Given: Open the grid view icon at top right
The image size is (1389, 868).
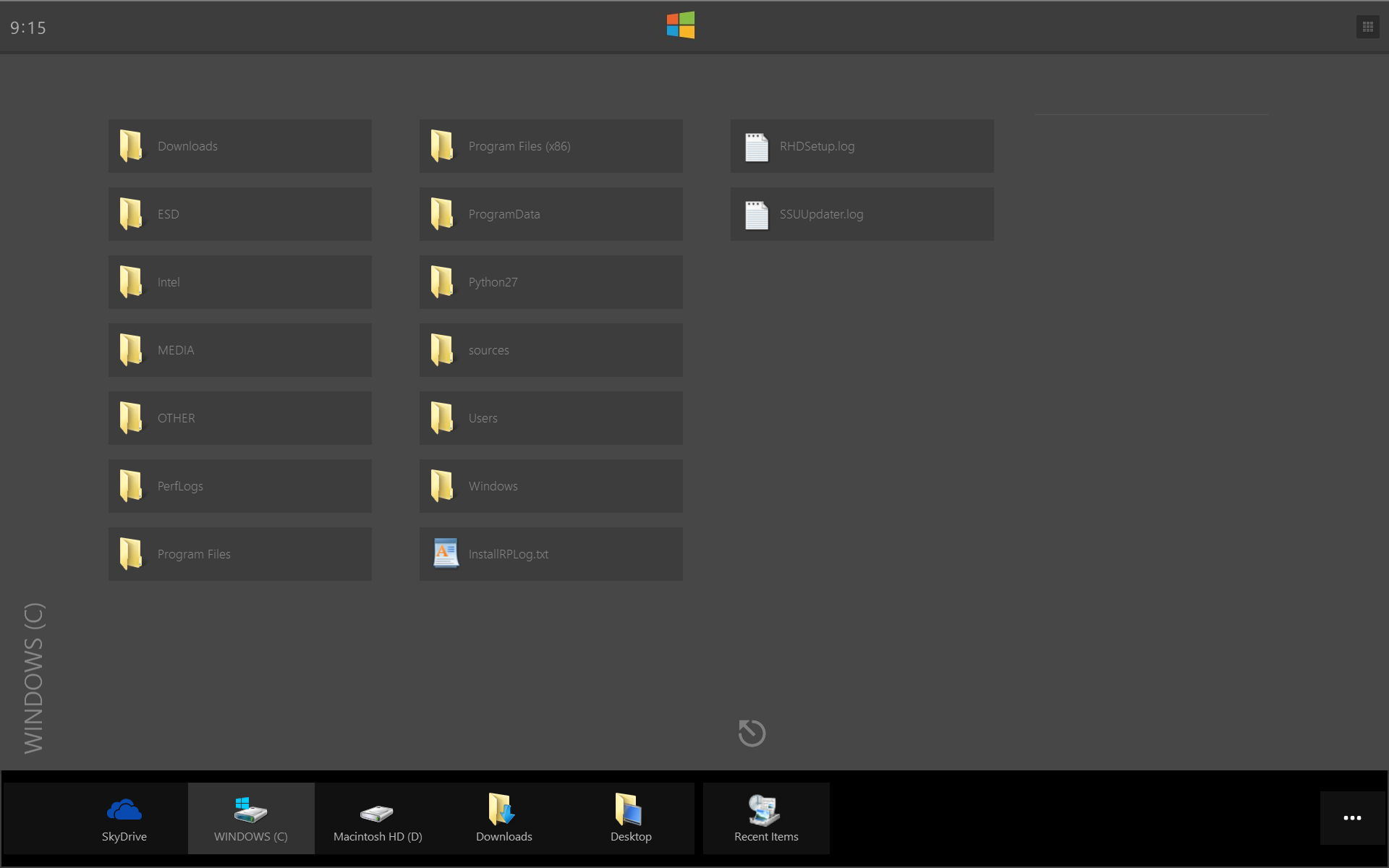Looking at the screenshot, I should [1367, 27].
